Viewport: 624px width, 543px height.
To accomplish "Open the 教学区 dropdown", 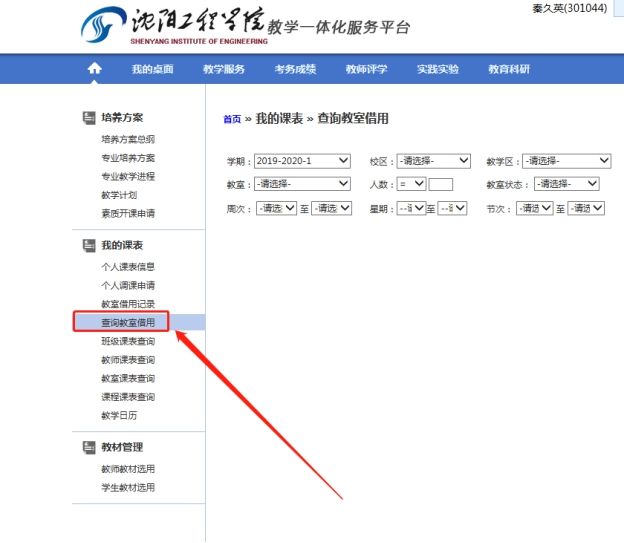I will 566,161.
